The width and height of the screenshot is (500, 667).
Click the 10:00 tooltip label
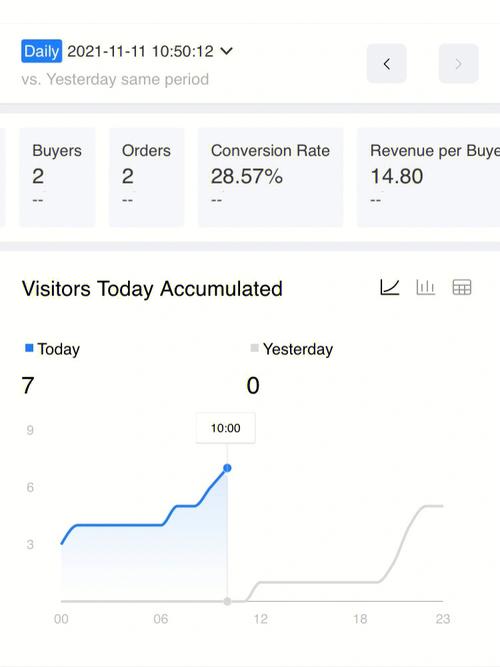point(226,428)
